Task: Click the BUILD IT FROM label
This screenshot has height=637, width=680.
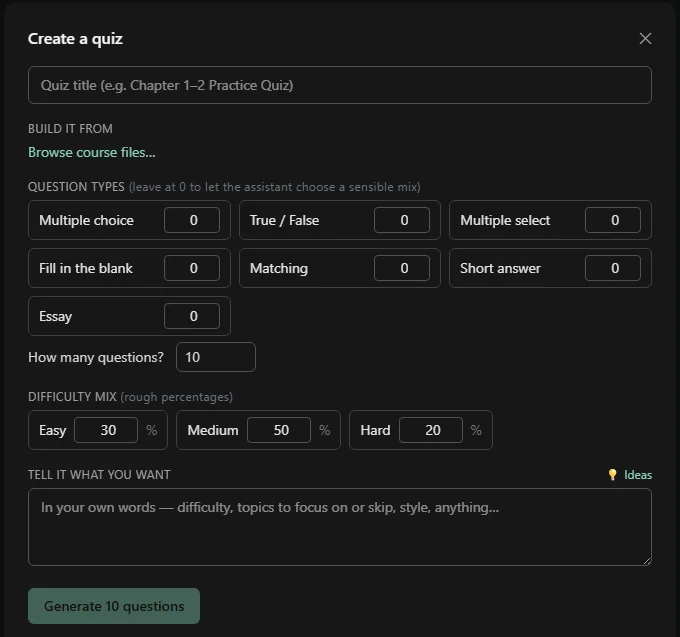Action: pyautogui.click(x=70, y=129)
